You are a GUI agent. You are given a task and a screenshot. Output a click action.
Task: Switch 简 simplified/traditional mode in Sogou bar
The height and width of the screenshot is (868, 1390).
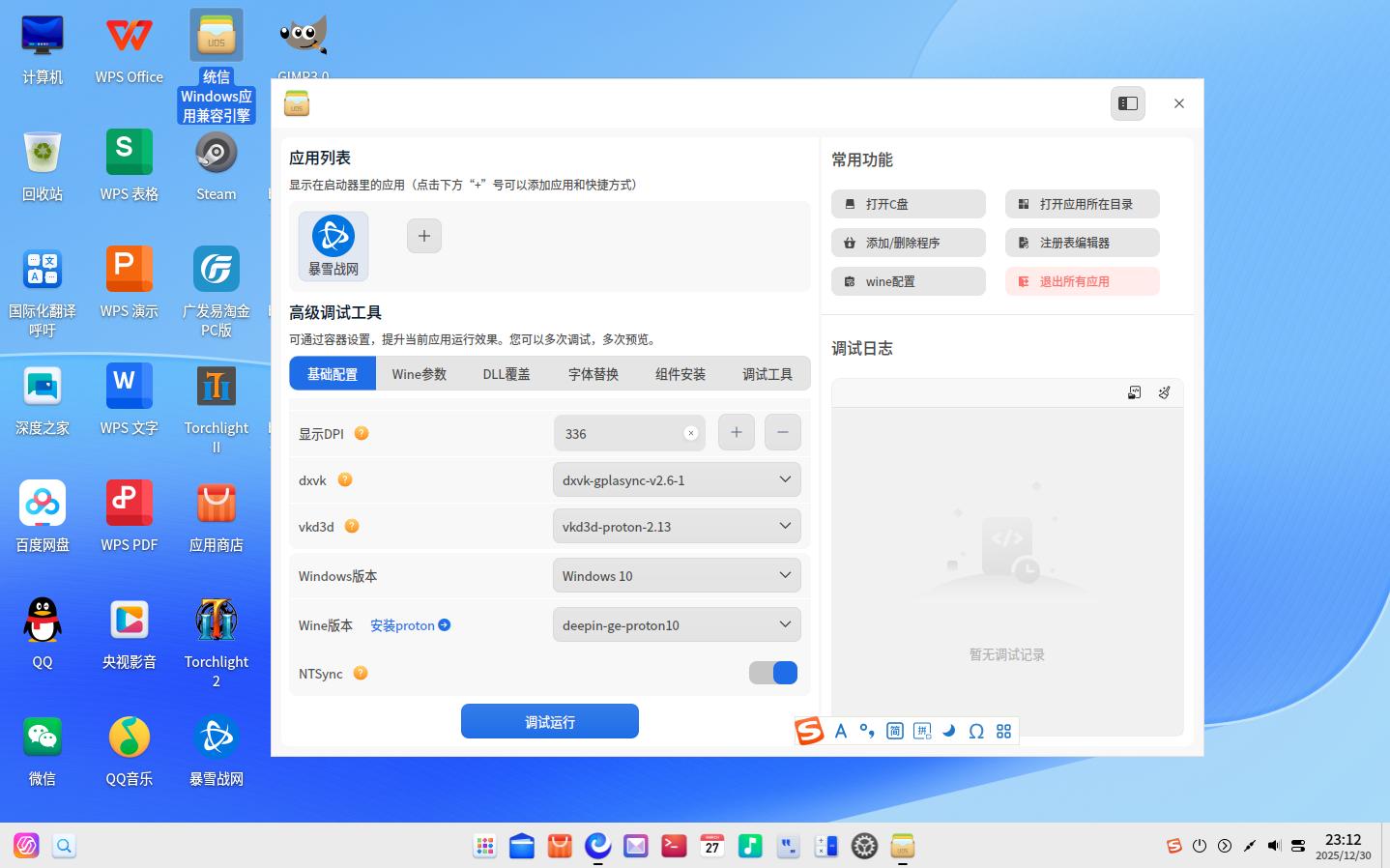[895, 732]
